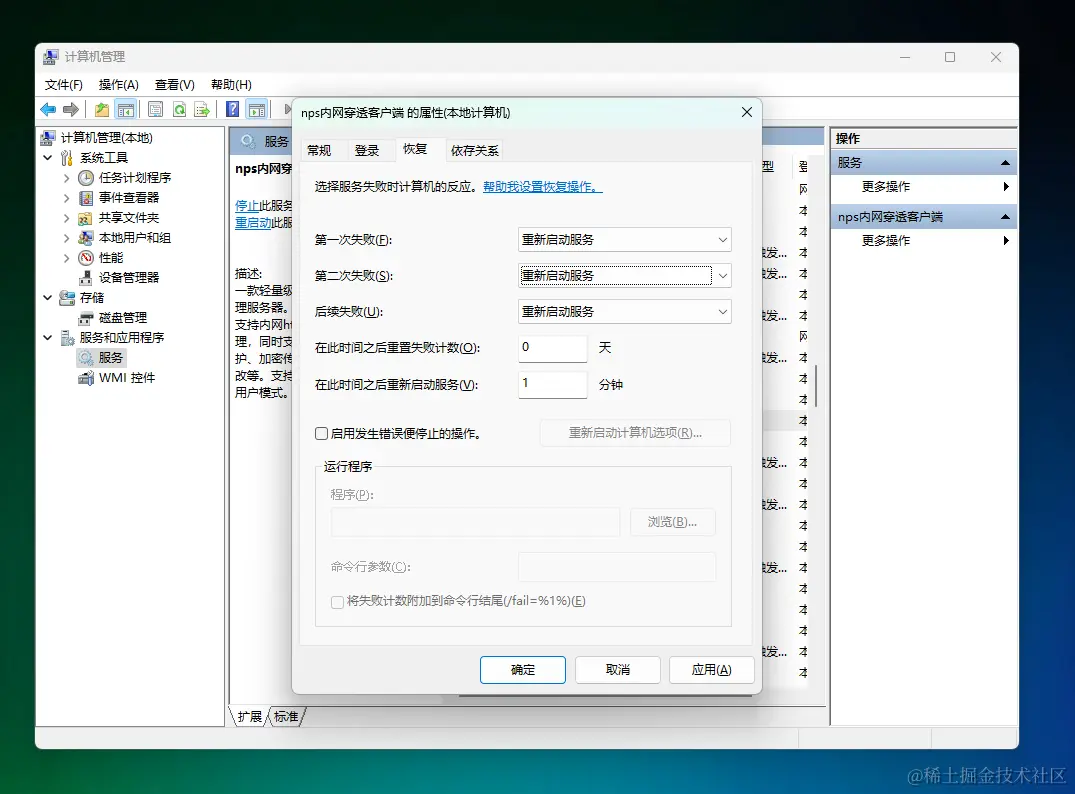Select the 恢复 tab

415,149
